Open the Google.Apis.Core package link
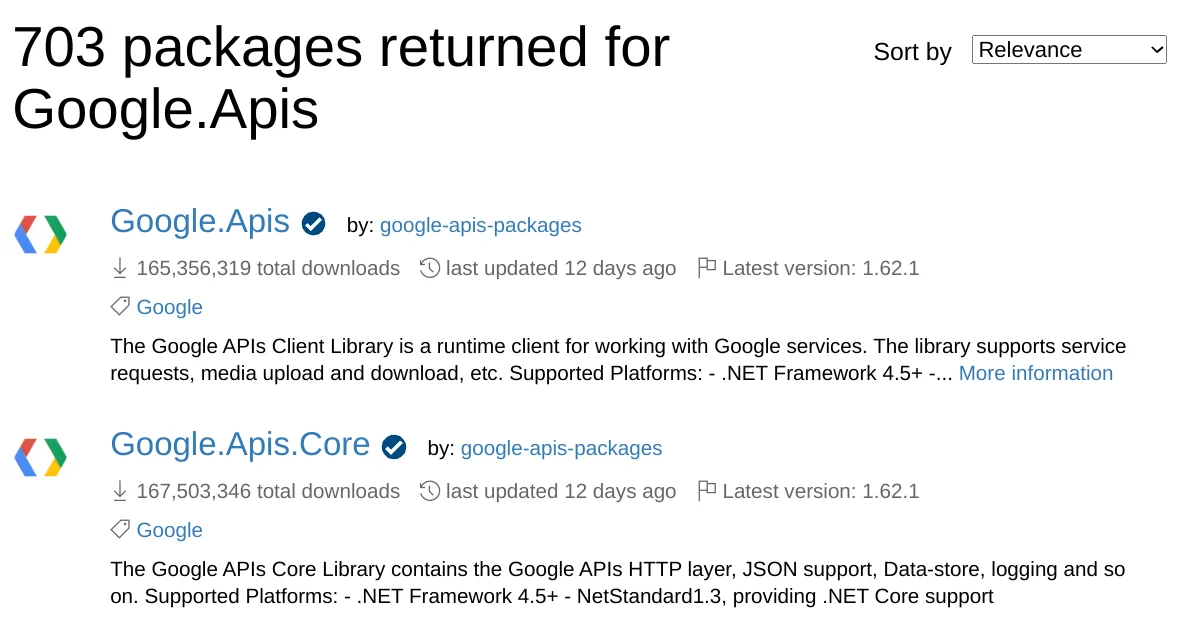The image size is (1187, 637). tap(240, 445)
